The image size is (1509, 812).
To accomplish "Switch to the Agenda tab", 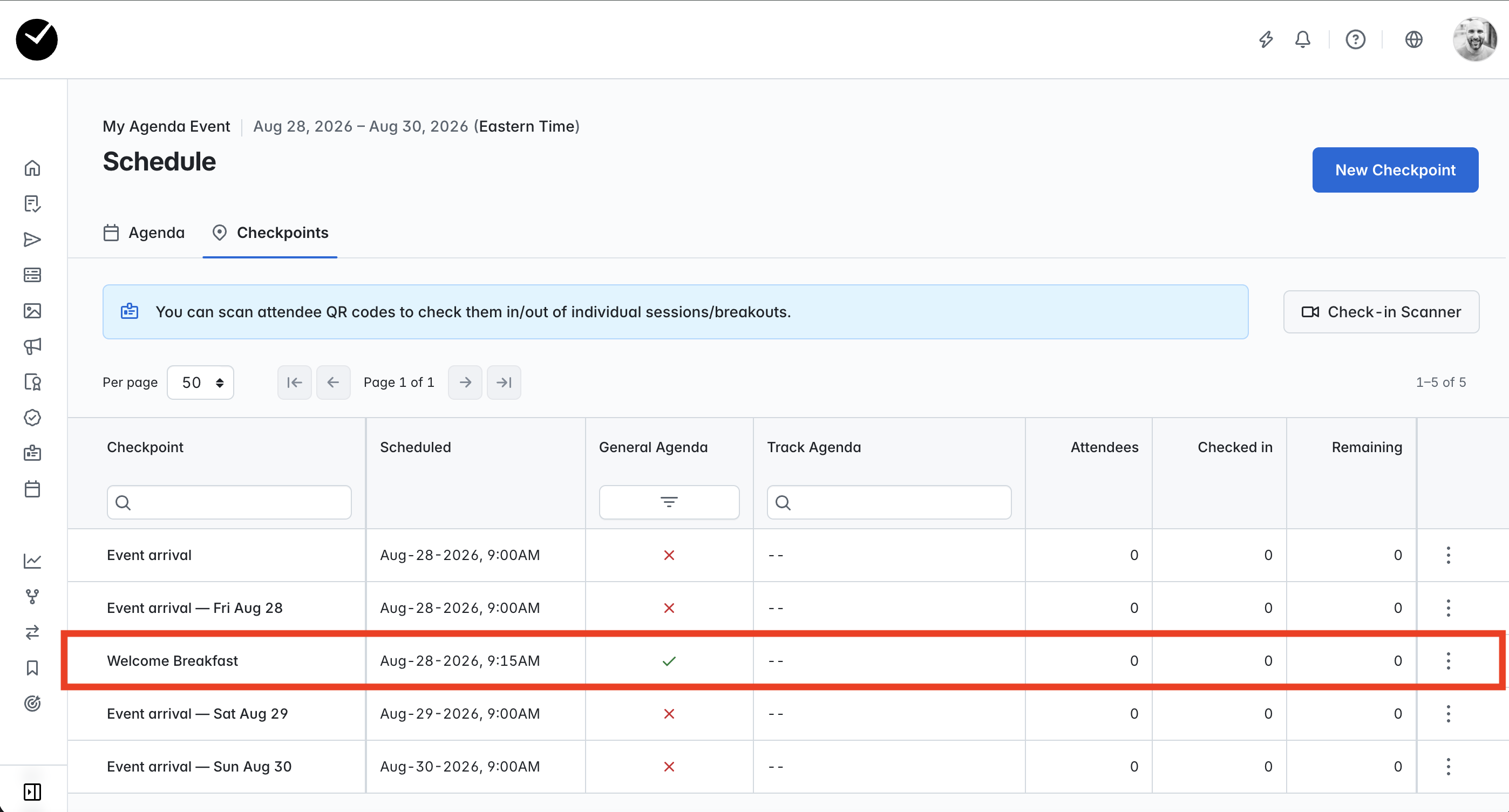I will [x=144, y=233].
